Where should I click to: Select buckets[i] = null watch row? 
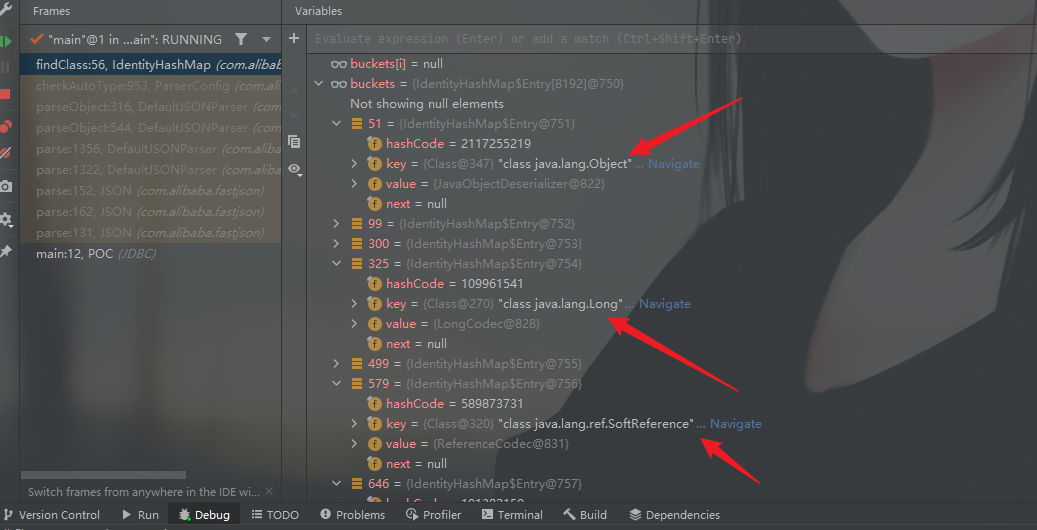pyautogui.click(x=387, y=64)
